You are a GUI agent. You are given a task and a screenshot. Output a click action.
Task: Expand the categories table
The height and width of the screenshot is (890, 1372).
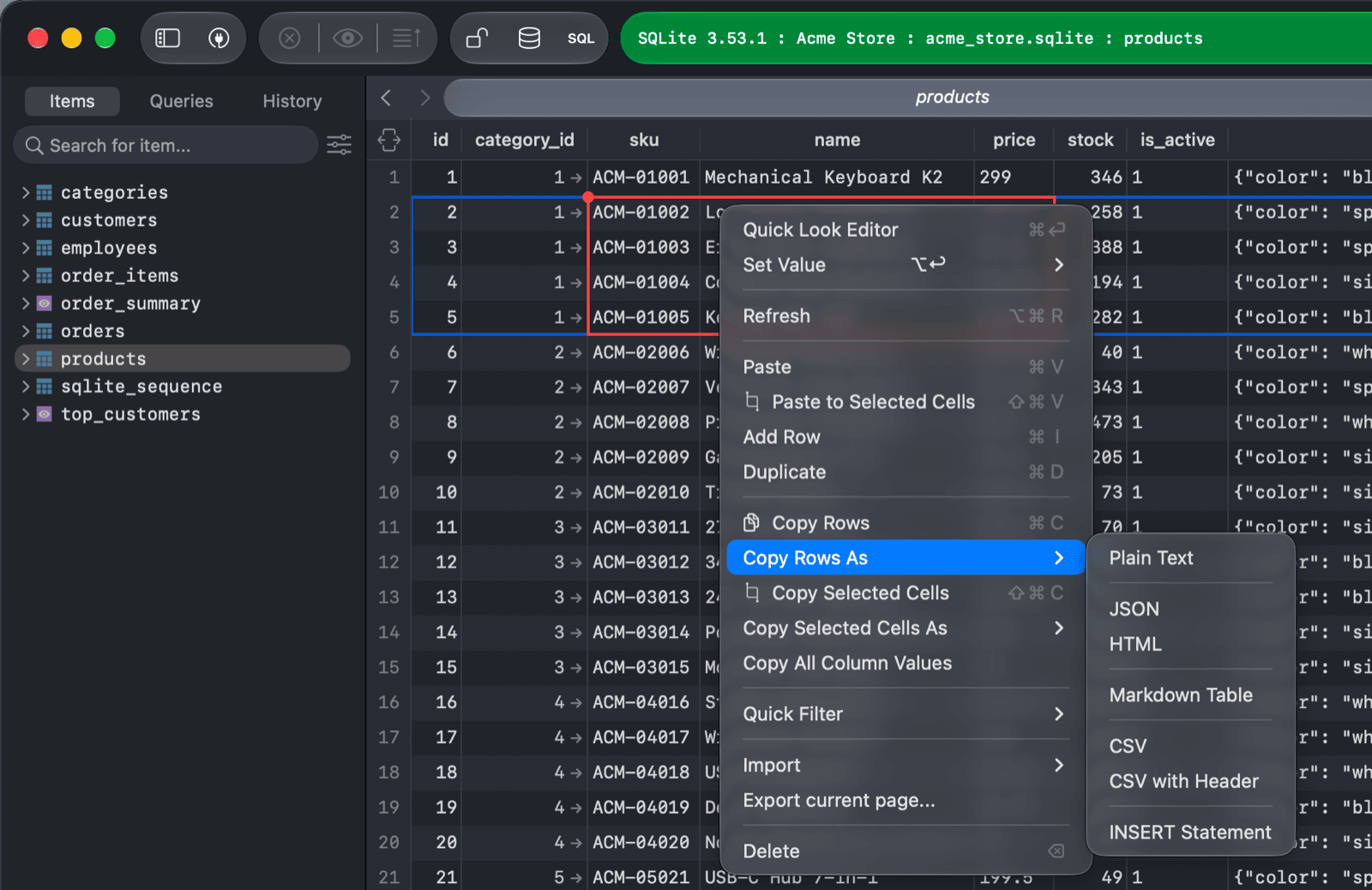coord(26,192)
